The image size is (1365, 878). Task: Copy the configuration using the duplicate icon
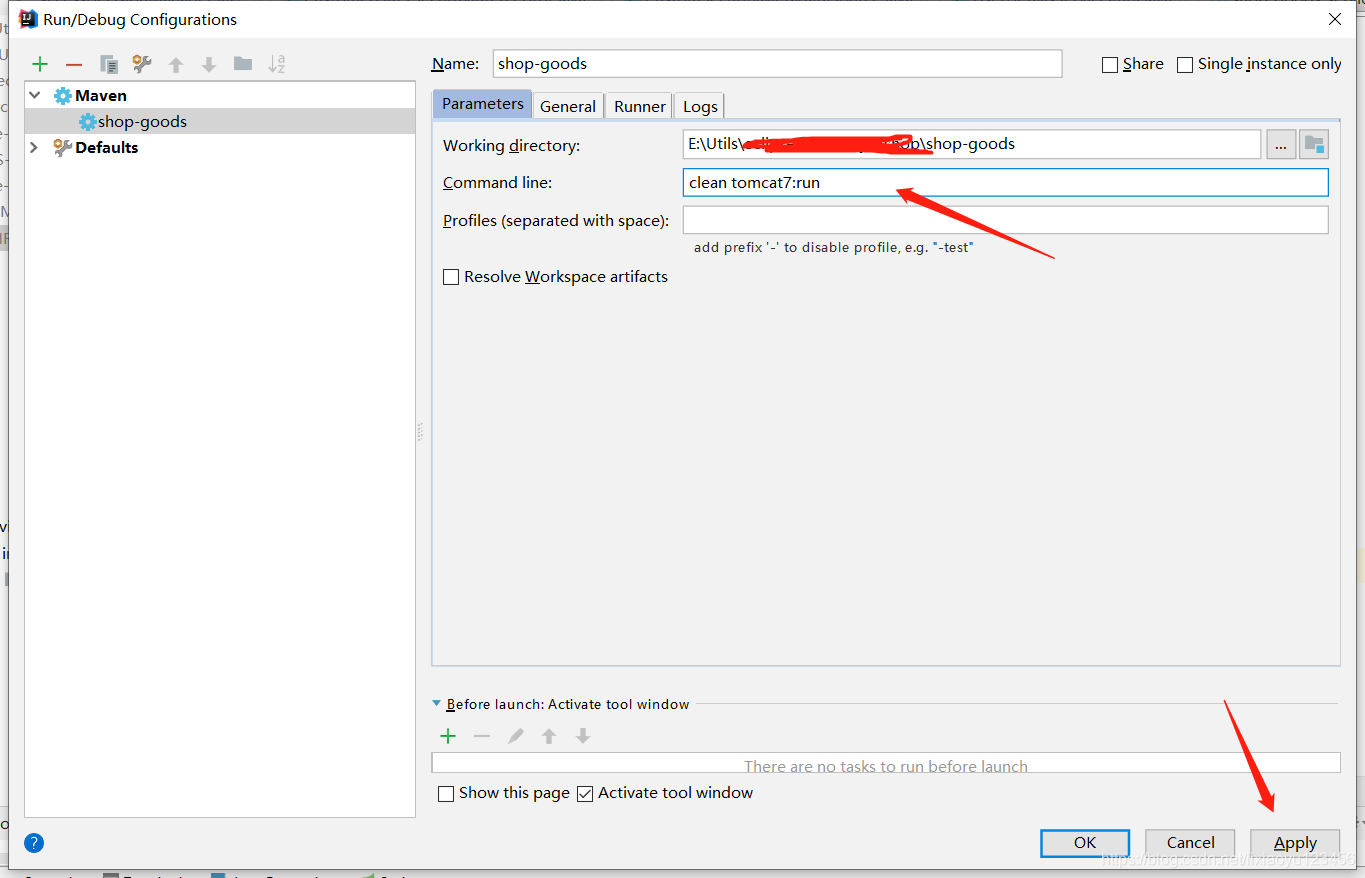coord(109,64)
